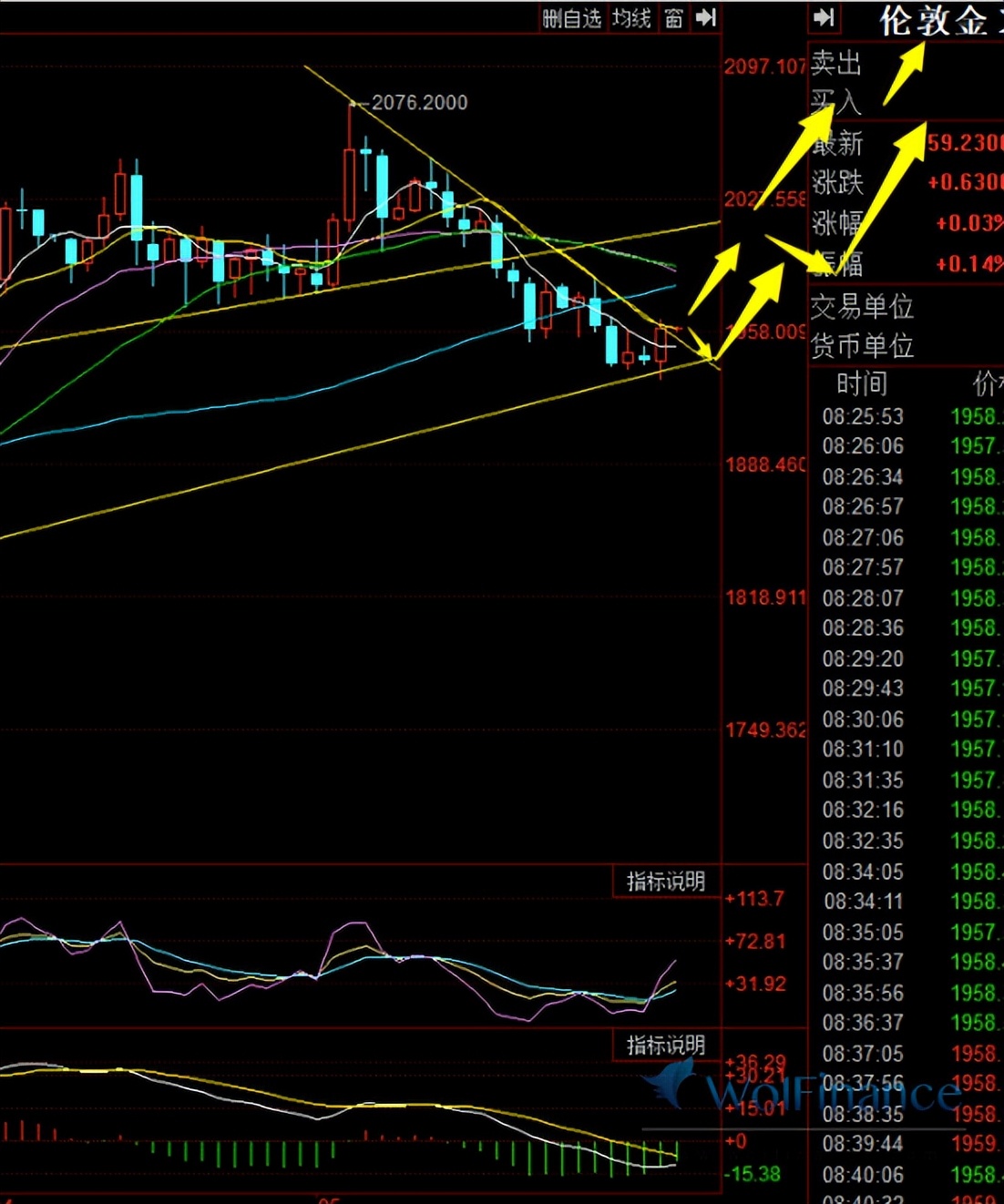1004x1204 pixels.
Task: Click the 1818.911 price axis label
Action: (x=765, y=597)
